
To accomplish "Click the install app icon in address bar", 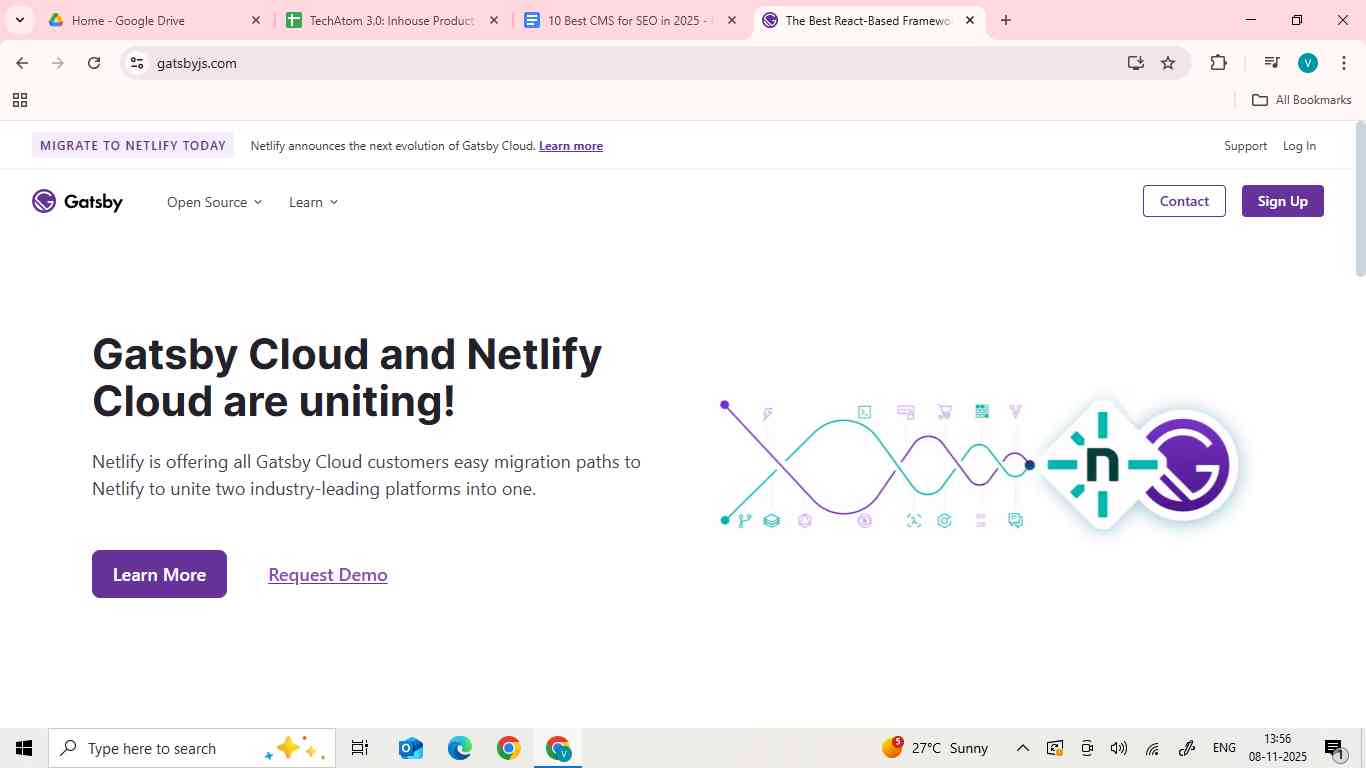I will pyautogui.click(x=1135, y=63).
